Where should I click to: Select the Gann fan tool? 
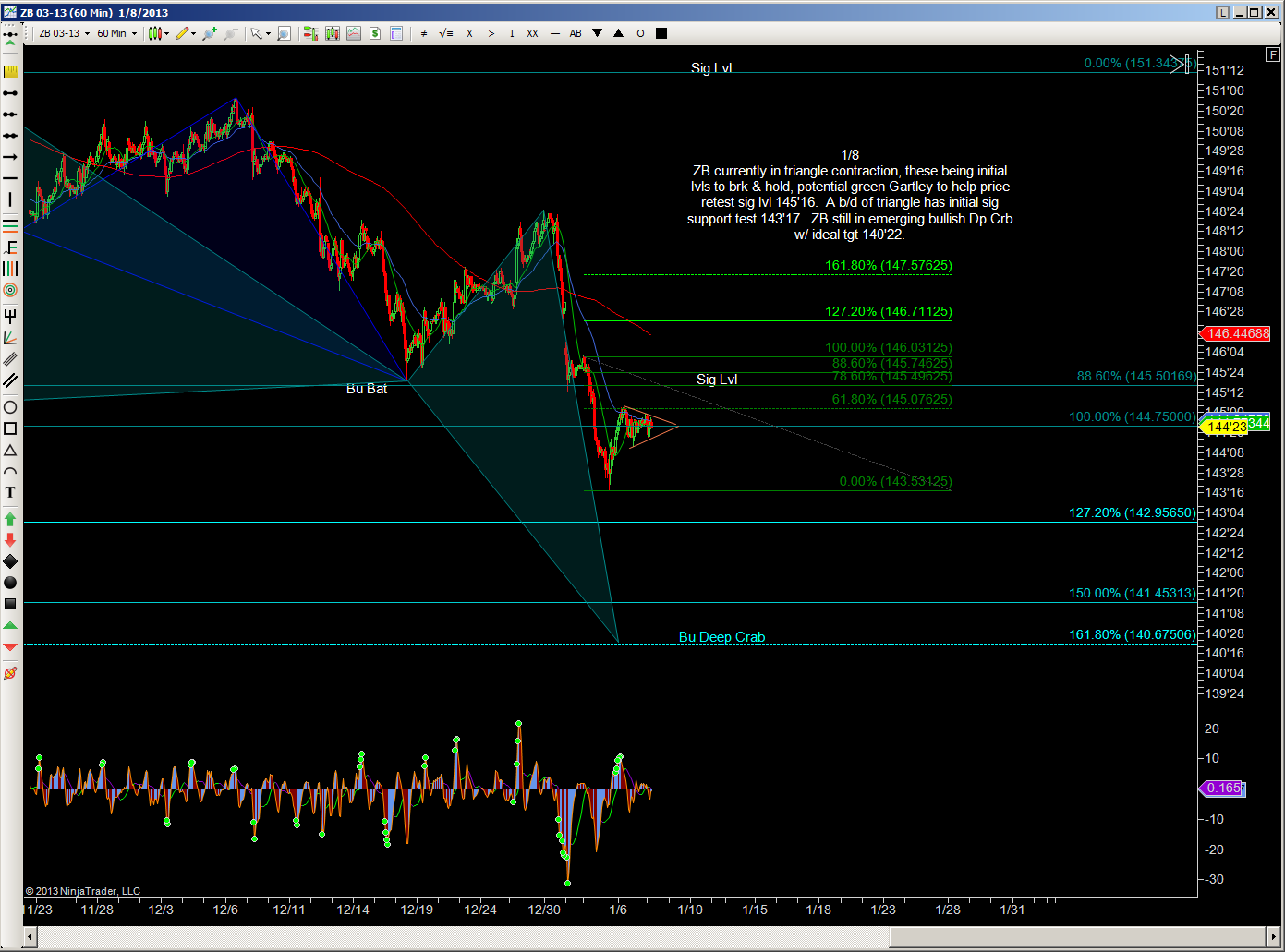10,338
